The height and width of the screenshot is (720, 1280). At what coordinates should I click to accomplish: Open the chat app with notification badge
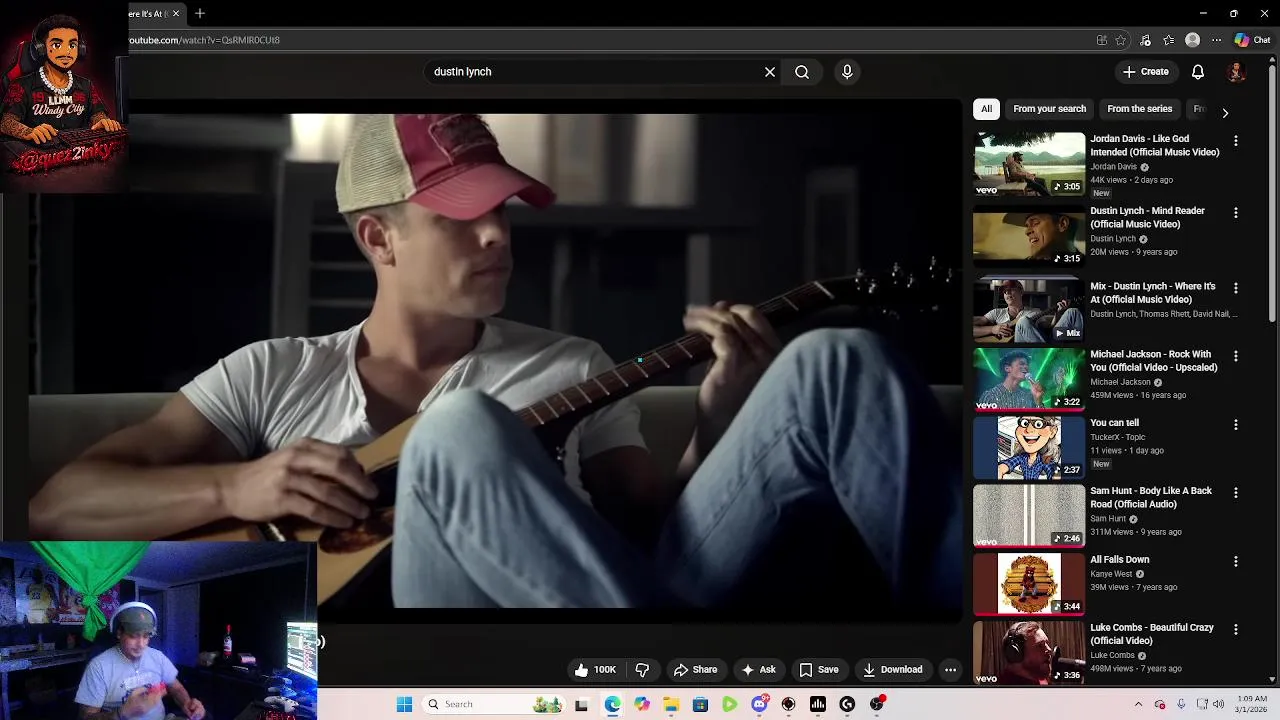click(759, 704)
